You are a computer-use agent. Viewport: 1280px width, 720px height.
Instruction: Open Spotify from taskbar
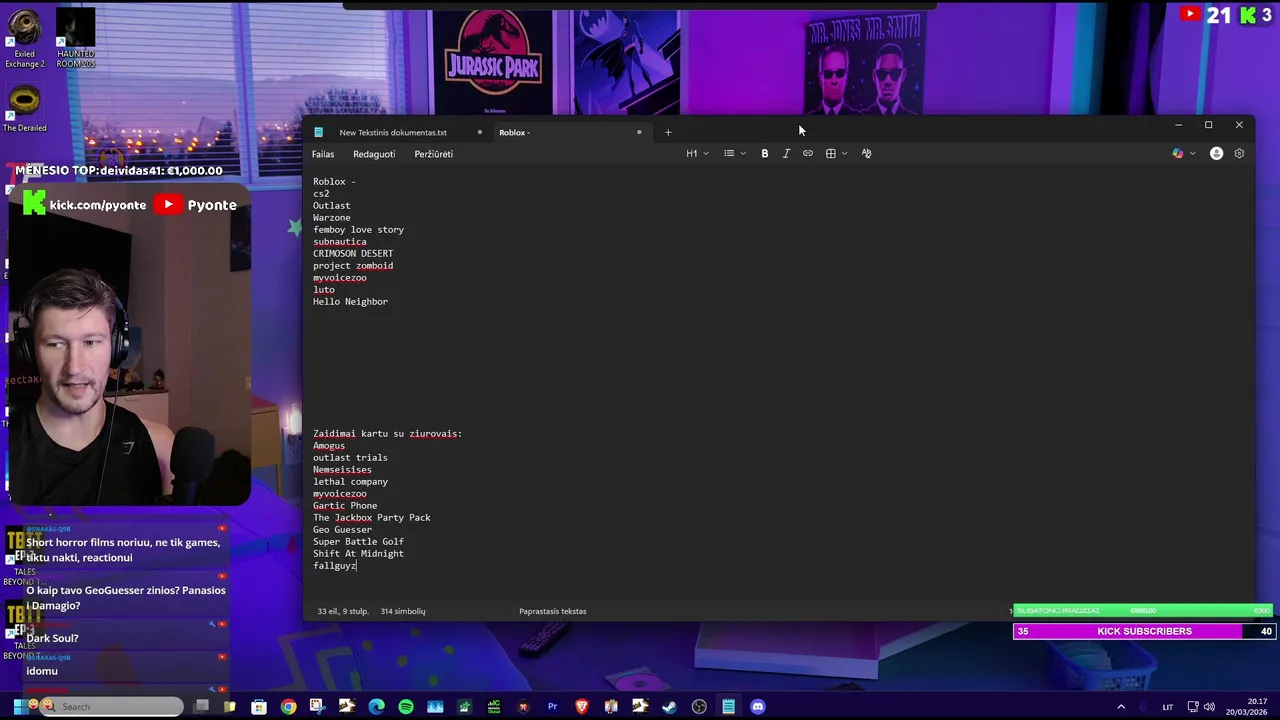(406, 707)
